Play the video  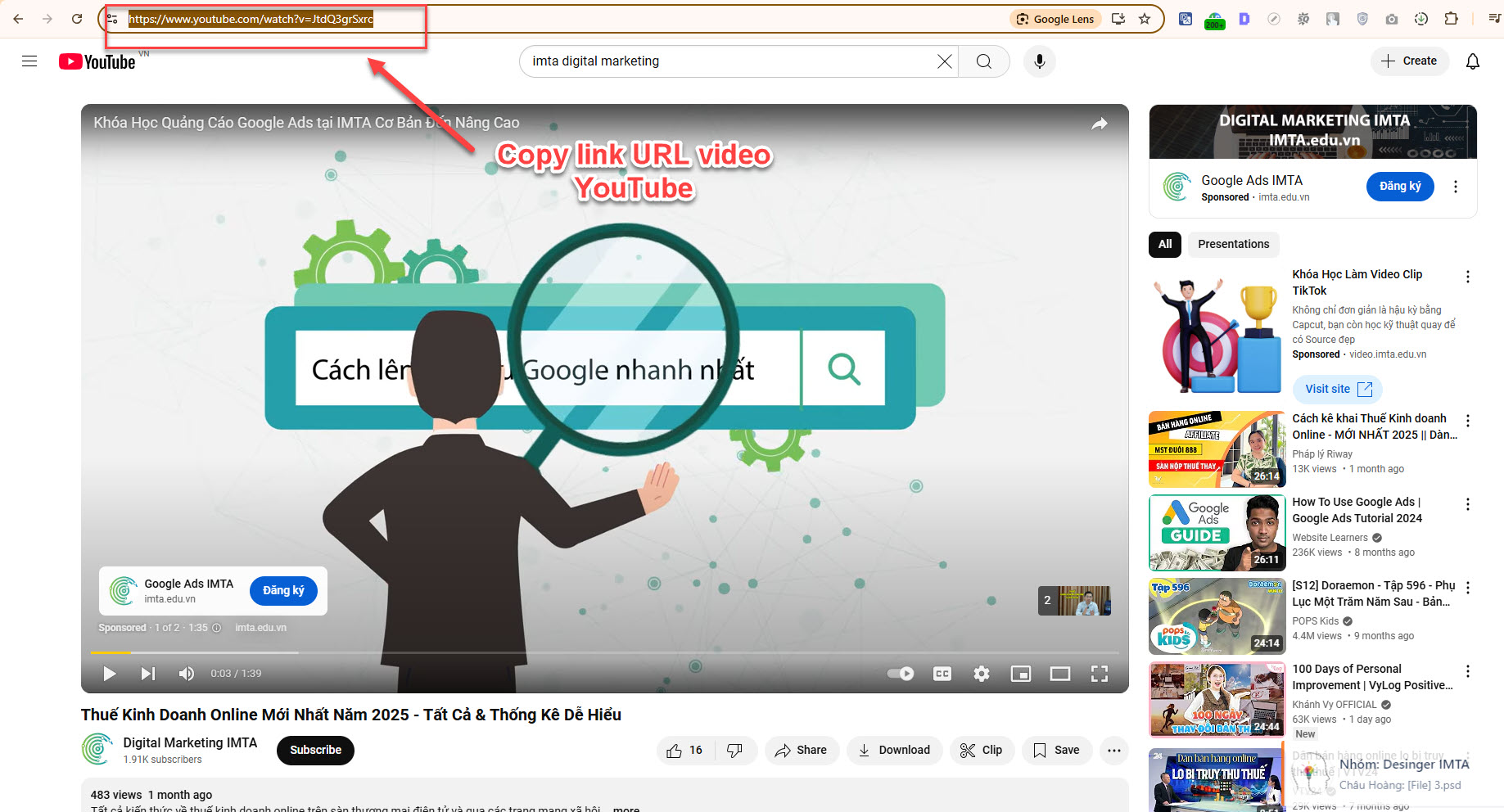click(x=109, y=674)
